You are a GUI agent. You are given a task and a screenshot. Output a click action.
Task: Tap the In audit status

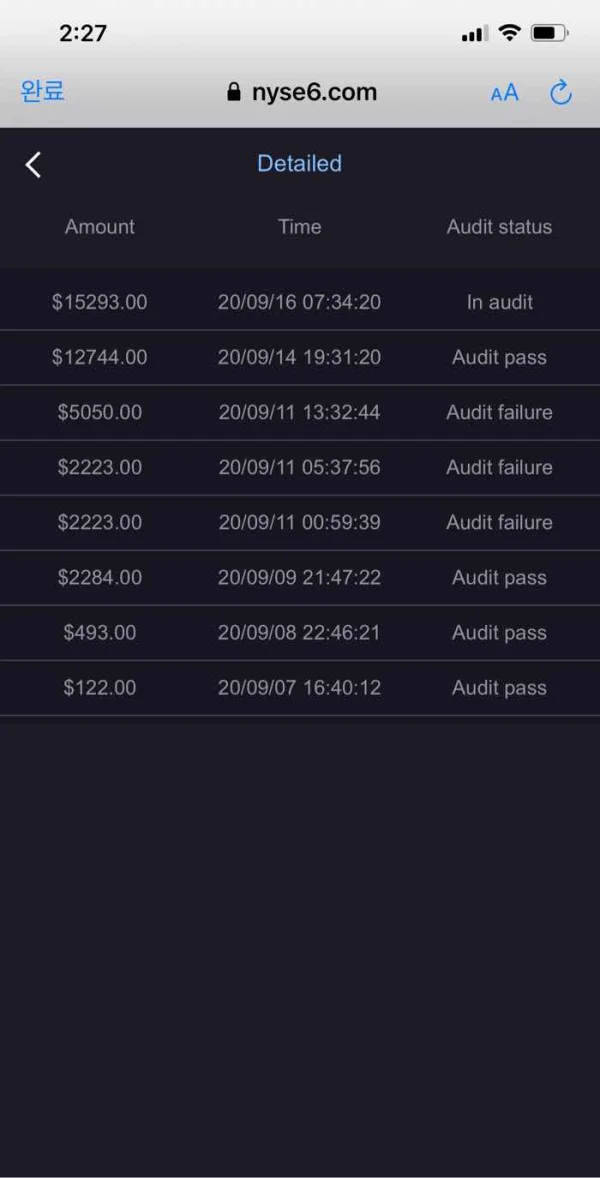(499, 302)
